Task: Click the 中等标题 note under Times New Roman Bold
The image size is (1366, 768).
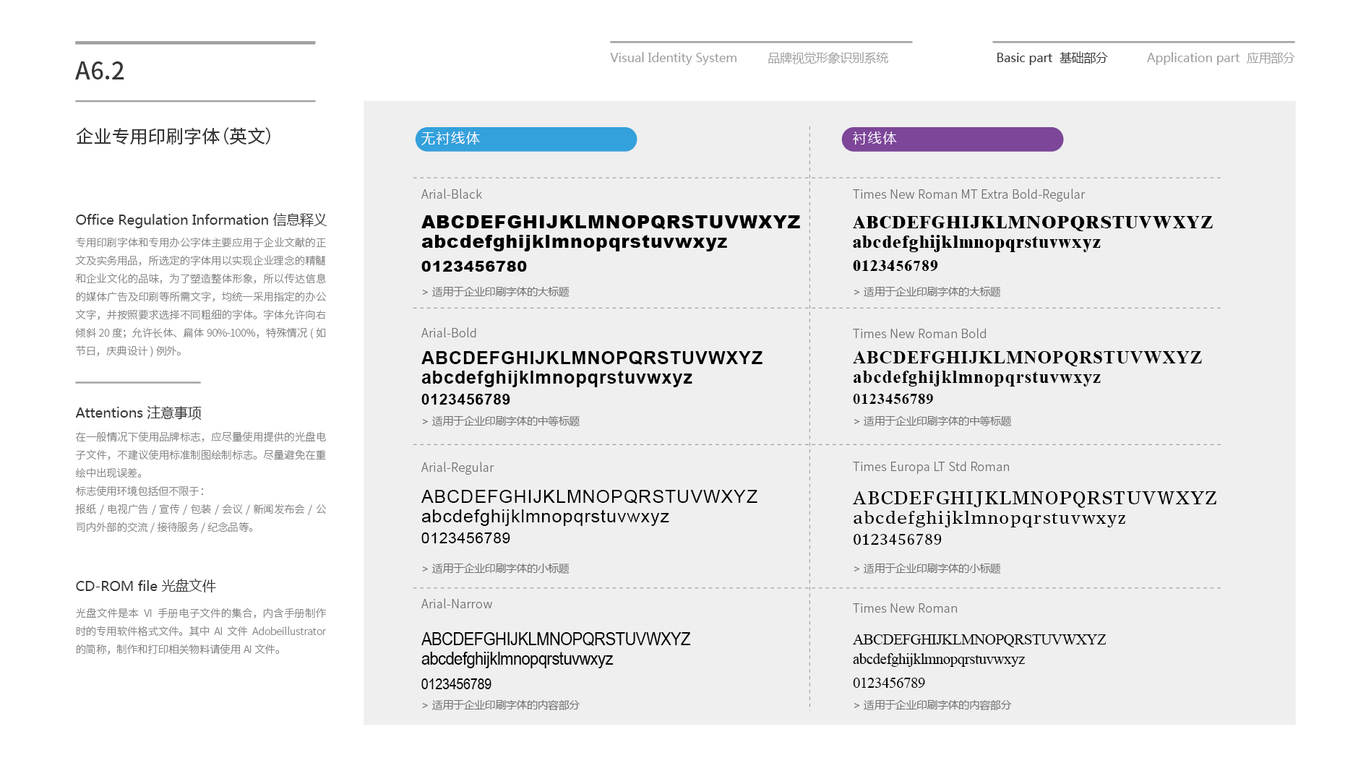Action: [932, 421]
